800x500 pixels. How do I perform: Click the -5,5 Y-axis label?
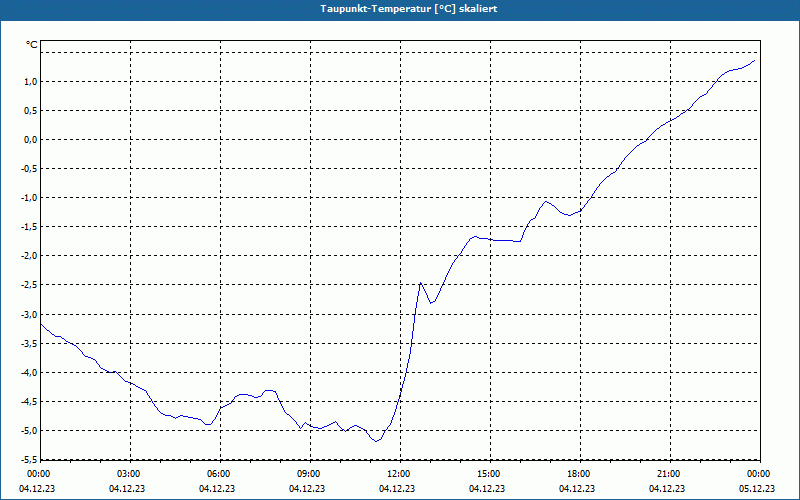pyautogui.click(x=29, y=460)
